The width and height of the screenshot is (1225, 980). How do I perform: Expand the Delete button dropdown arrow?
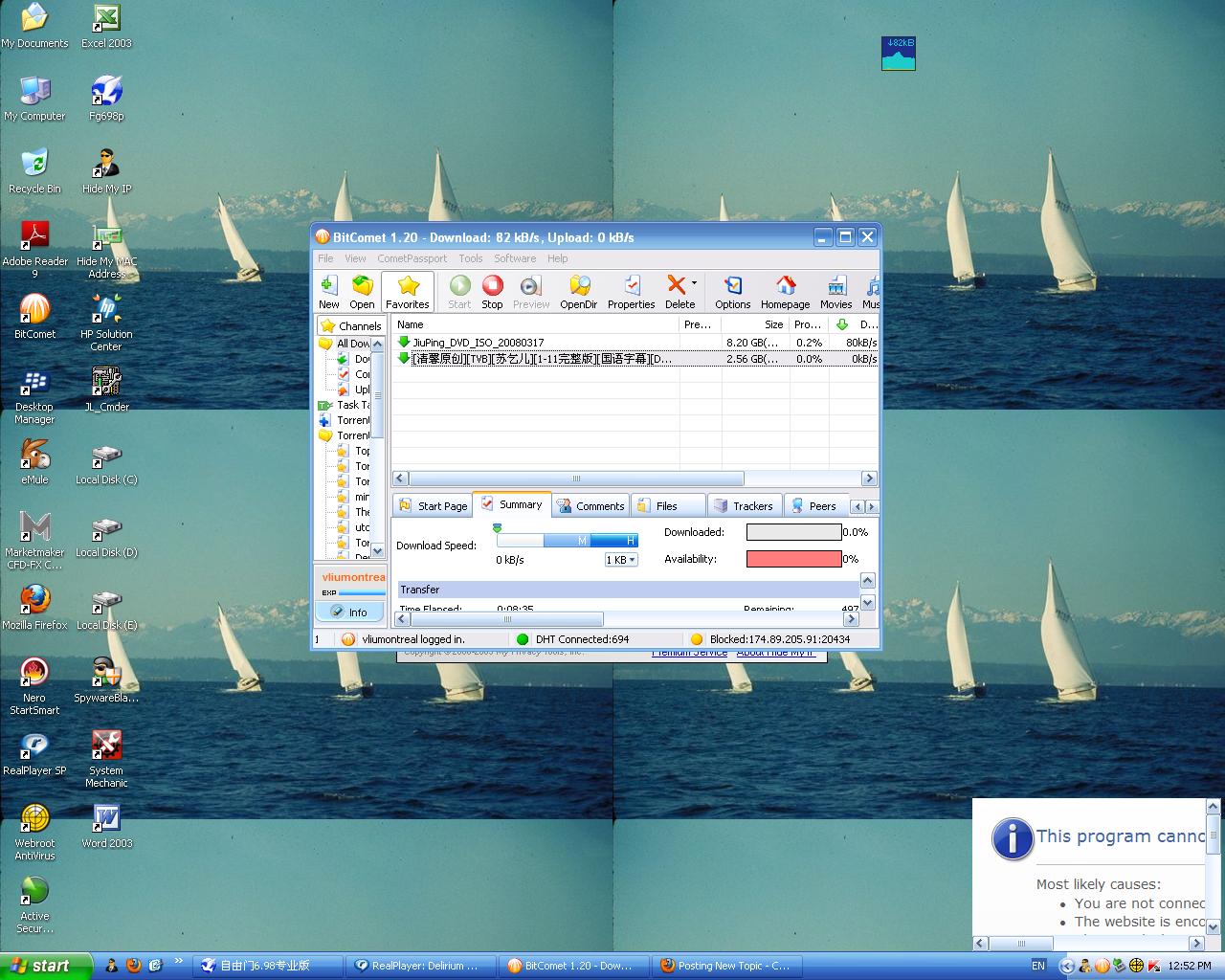(694, 284)
